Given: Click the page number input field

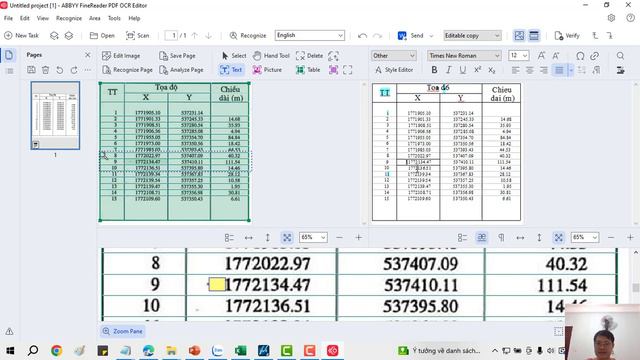Looking at the screenshot, I should tap(171, 36).
